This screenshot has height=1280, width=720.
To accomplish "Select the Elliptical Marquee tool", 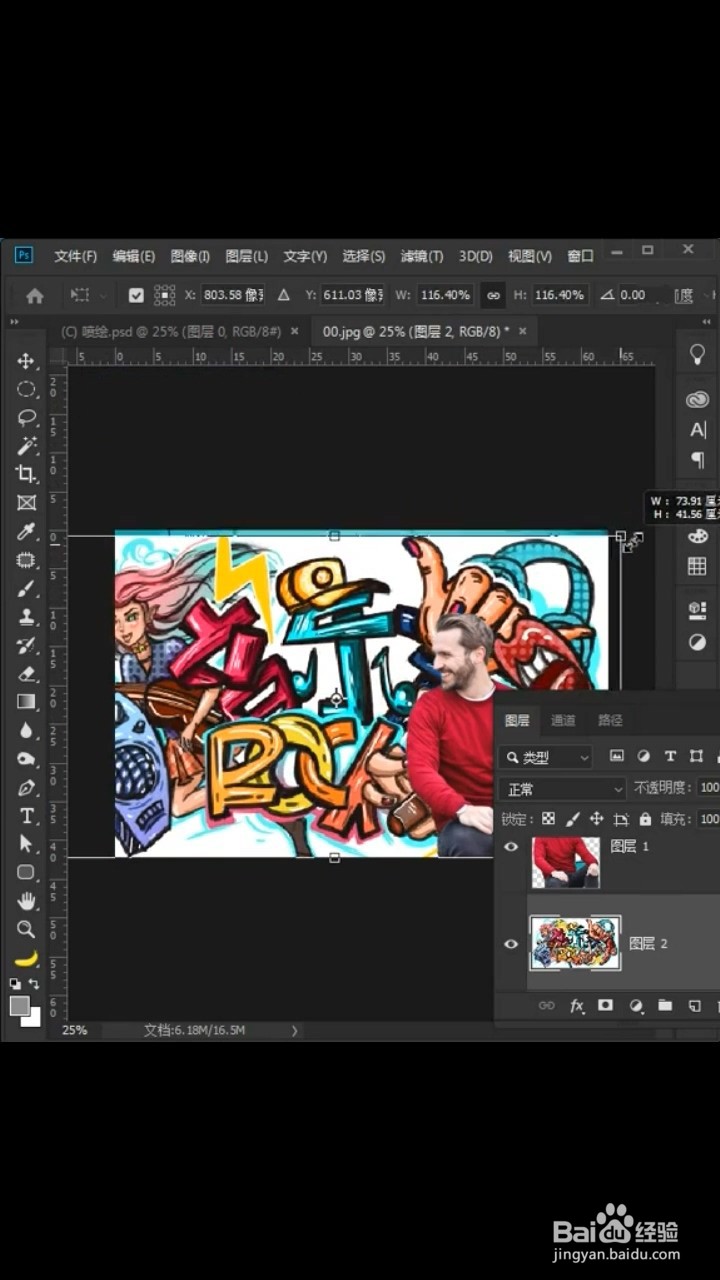I will 26,389.
